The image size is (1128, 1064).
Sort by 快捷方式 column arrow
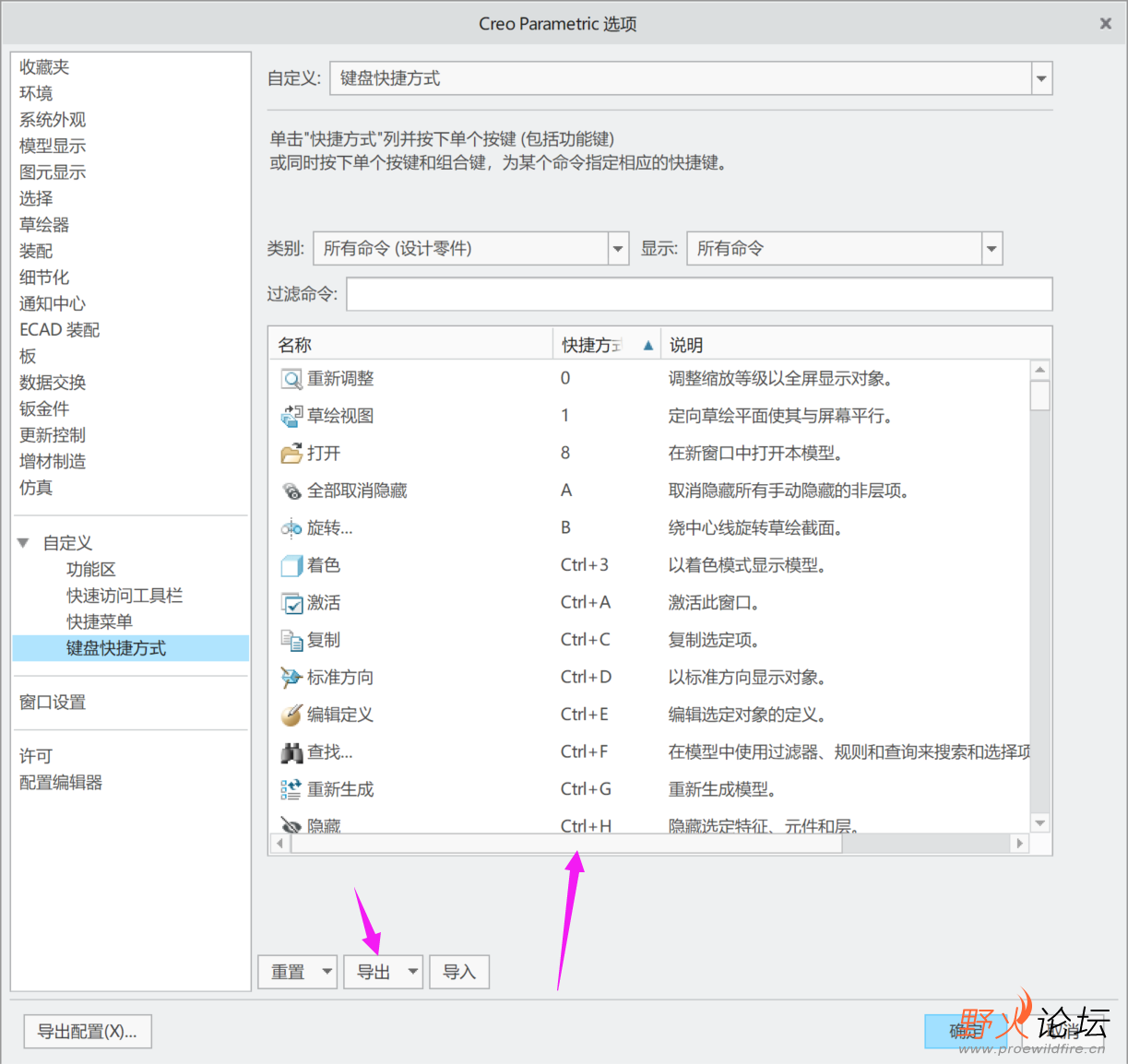(x=648, y=346)
